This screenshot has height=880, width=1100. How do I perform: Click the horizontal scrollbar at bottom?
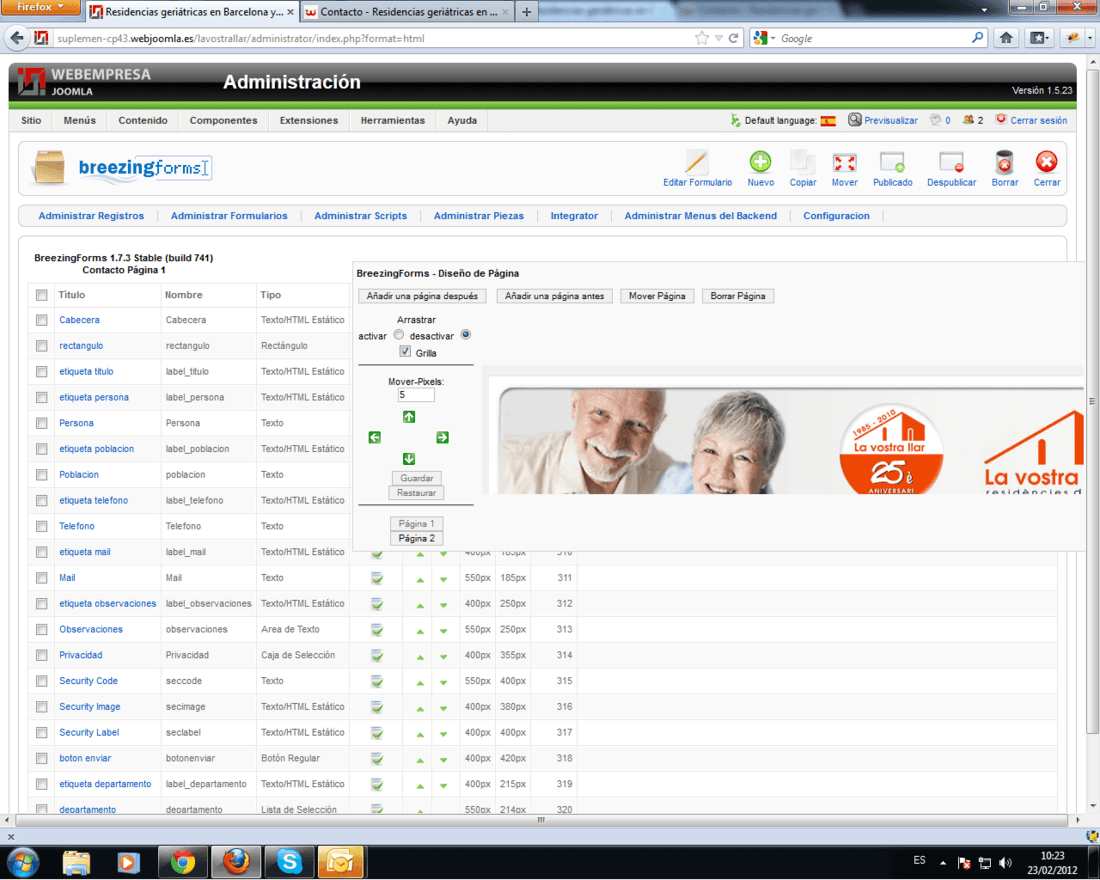[x=540, y=820]
